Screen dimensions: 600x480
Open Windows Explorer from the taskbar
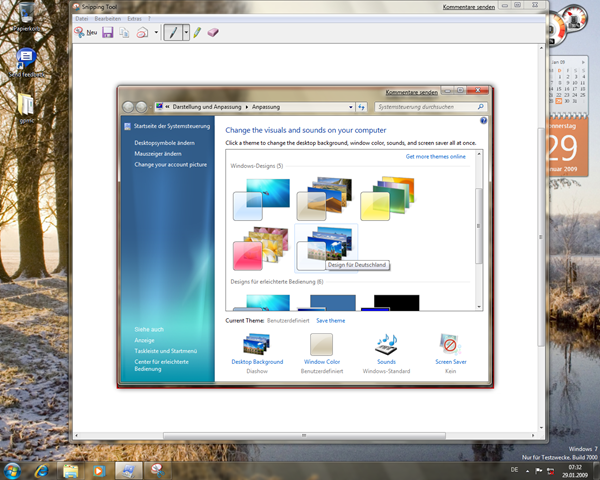point(70,471)
